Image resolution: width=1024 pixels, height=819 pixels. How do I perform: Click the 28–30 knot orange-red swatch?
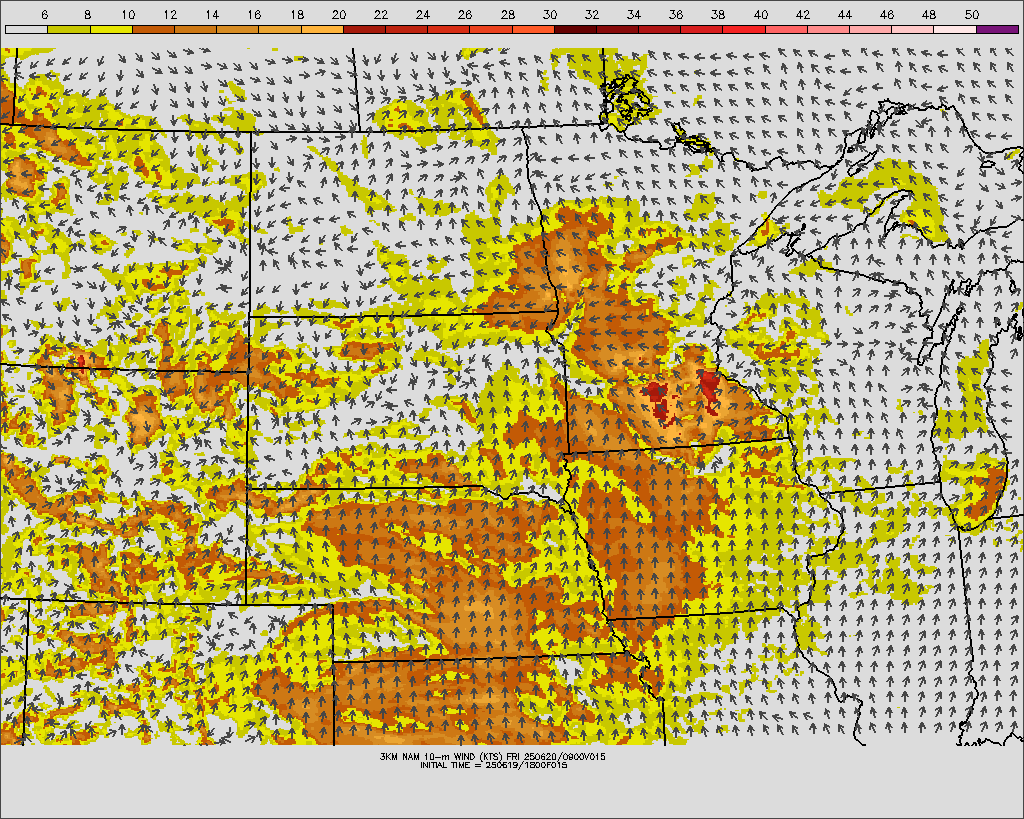[534, 29]
